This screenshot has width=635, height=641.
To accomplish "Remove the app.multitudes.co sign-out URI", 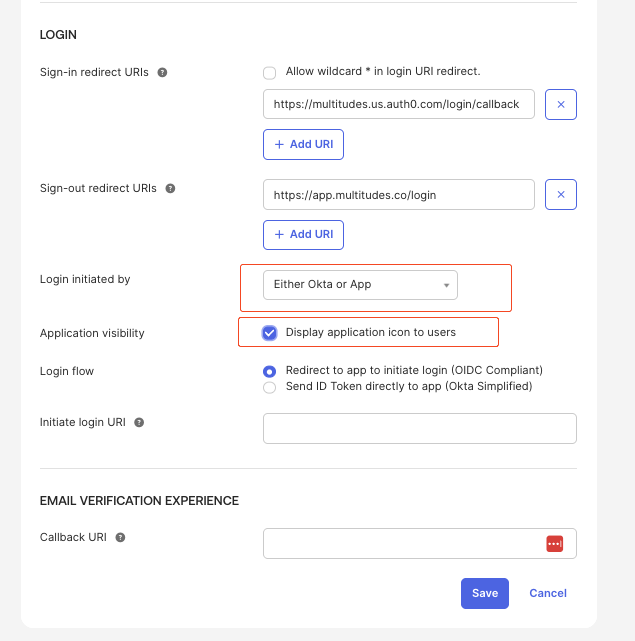I will (x=560, y=195).
